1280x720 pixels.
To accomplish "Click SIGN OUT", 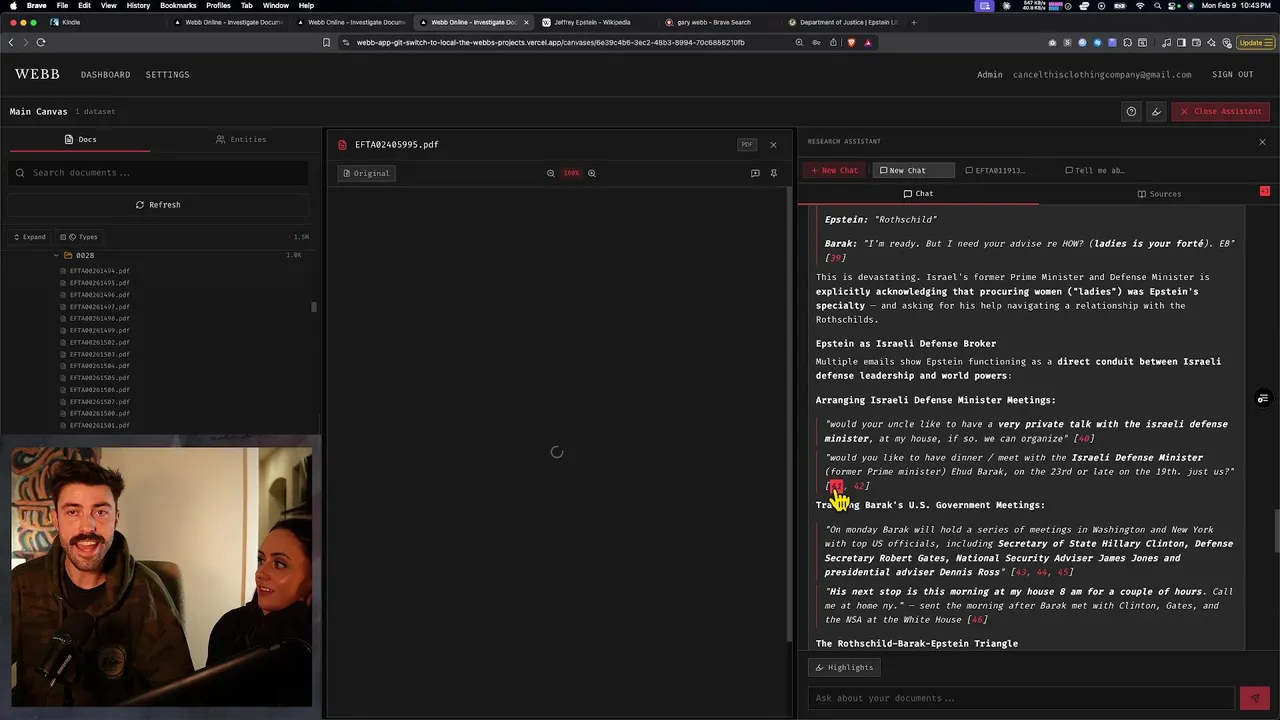I will tap(1233, 74).
